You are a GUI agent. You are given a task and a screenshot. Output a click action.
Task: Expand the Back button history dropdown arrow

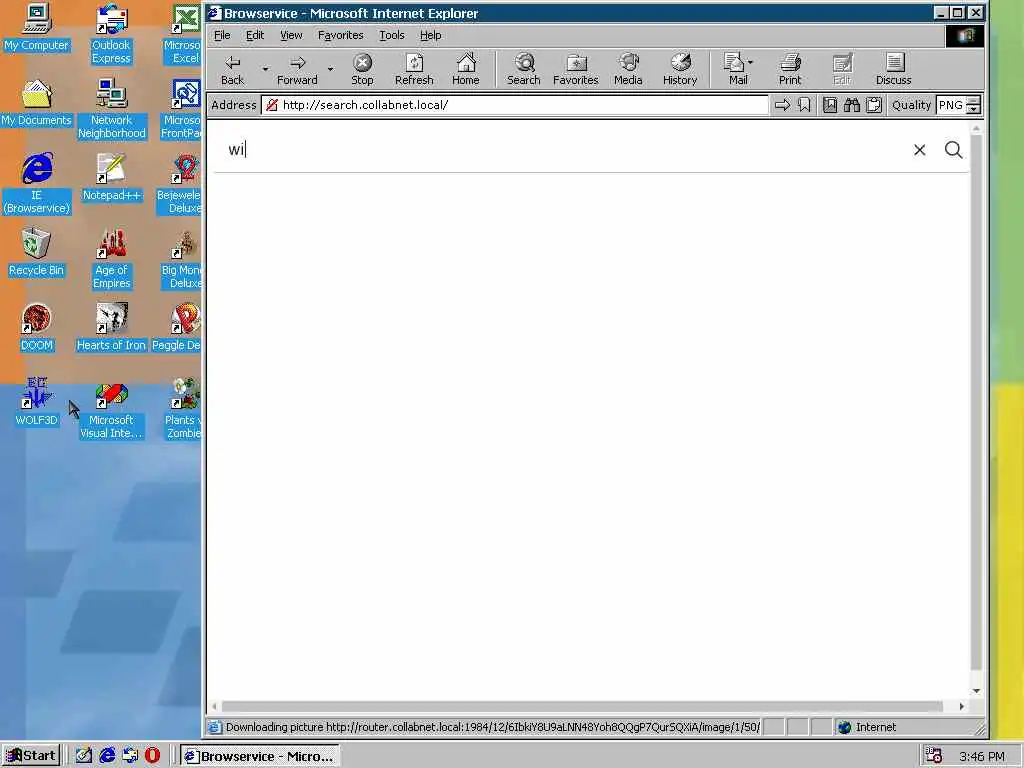coord(265,69)
